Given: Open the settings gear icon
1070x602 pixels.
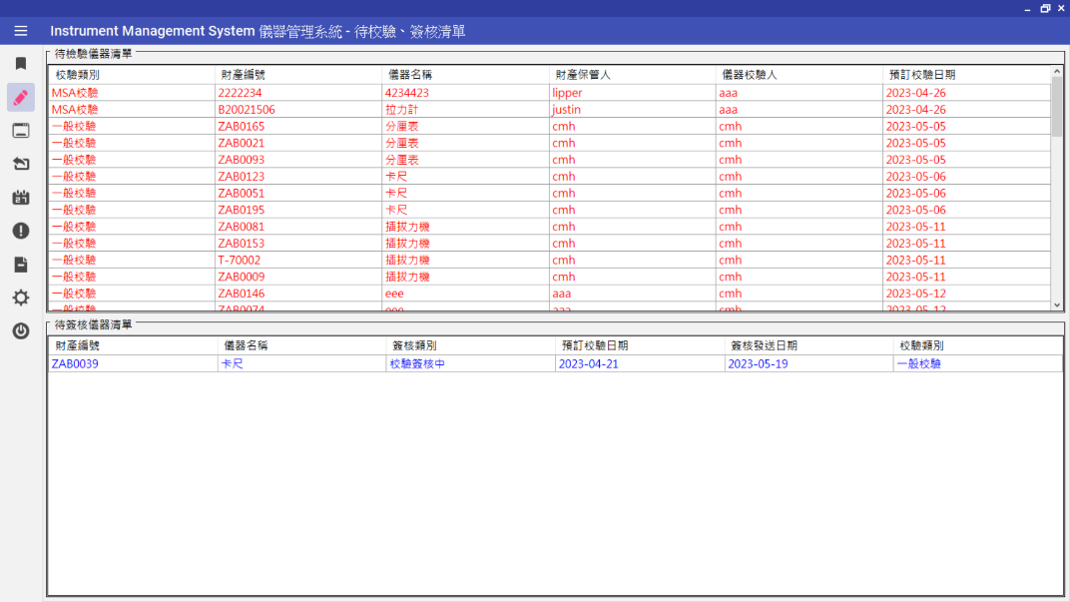Looking at the screenshot, I should click(20, 297).
